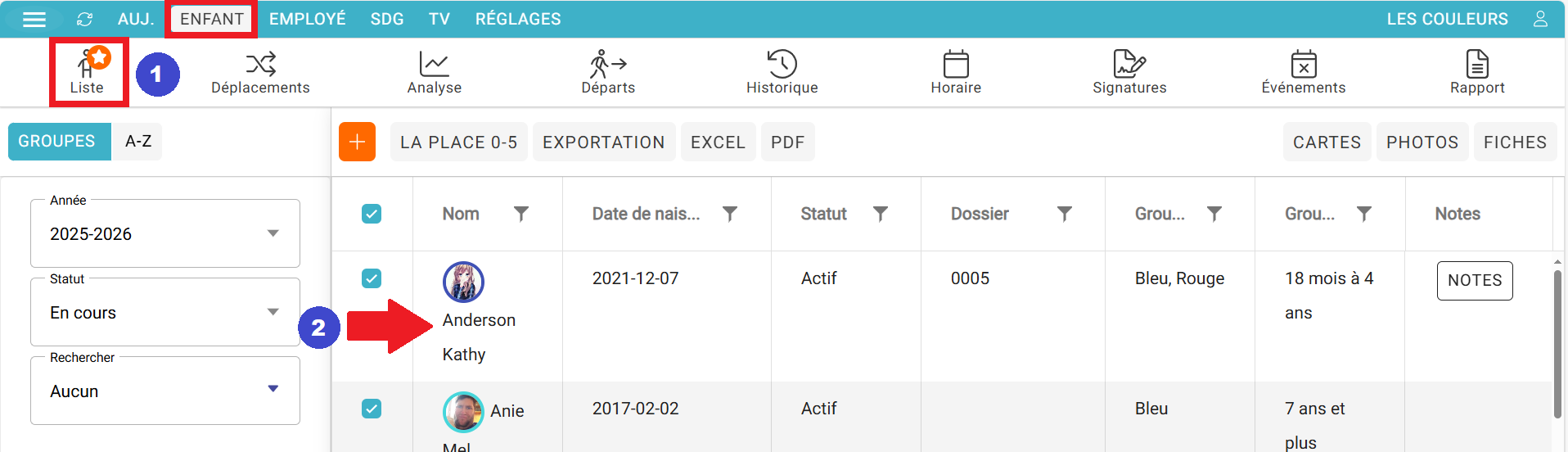This screenshot has width=1568, height=452.
Task: Switch to the A-Z tab
Action: point(138,142)
